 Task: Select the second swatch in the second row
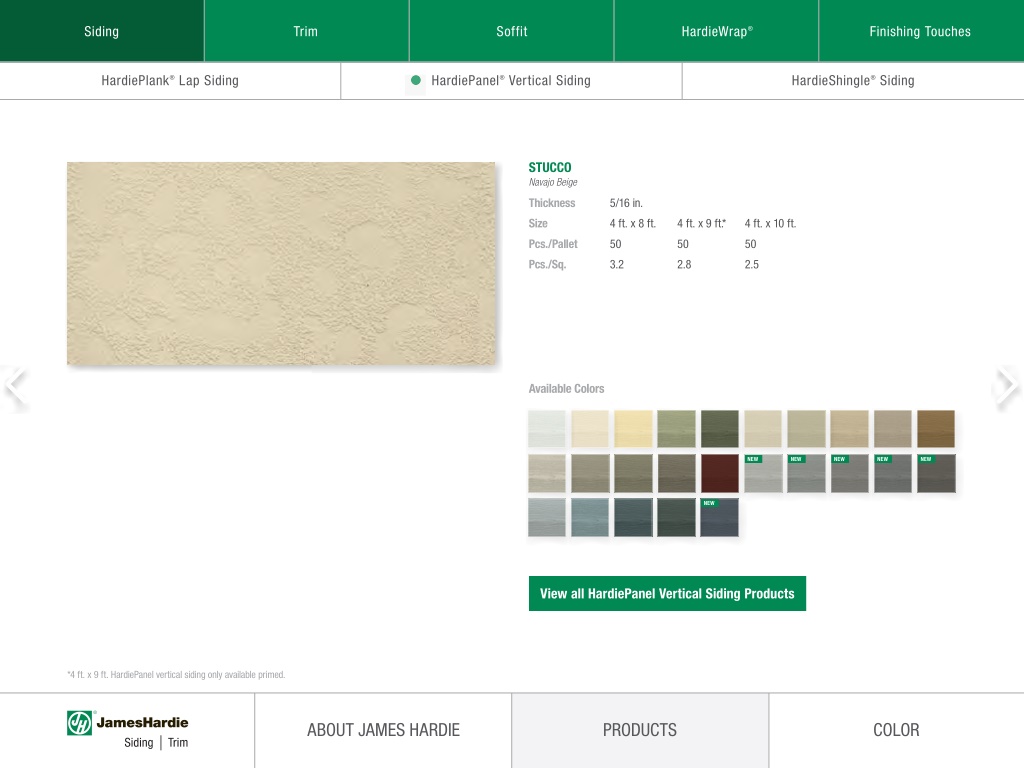coord(590,473)
